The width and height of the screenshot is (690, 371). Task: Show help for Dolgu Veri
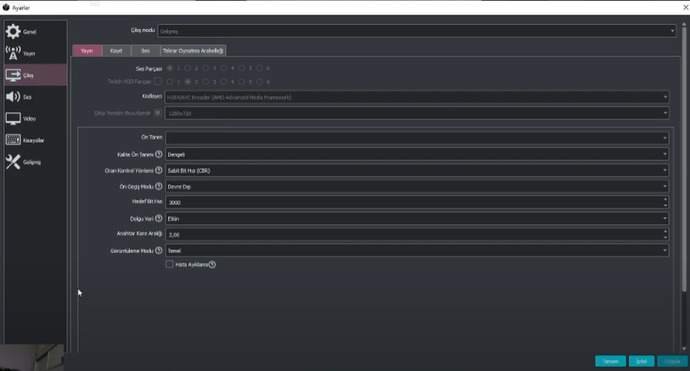(x=158, y=218)
